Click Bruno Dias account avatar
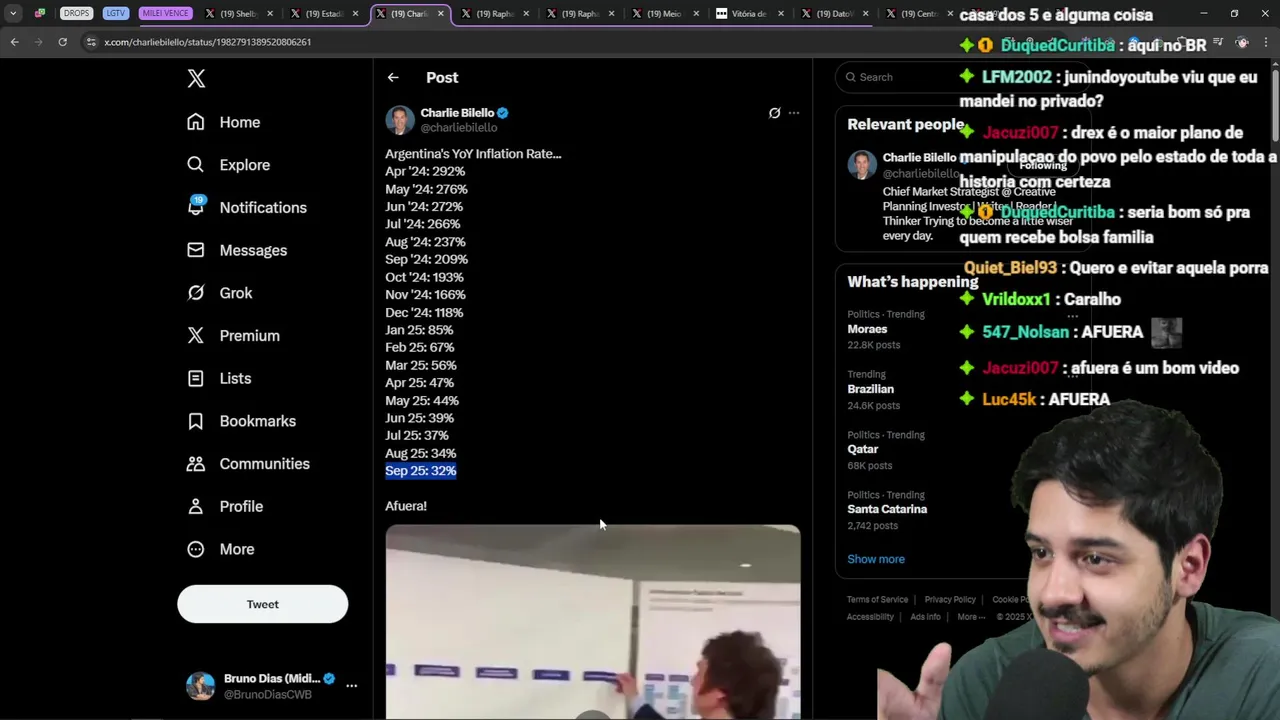 [x=200, y=686]
